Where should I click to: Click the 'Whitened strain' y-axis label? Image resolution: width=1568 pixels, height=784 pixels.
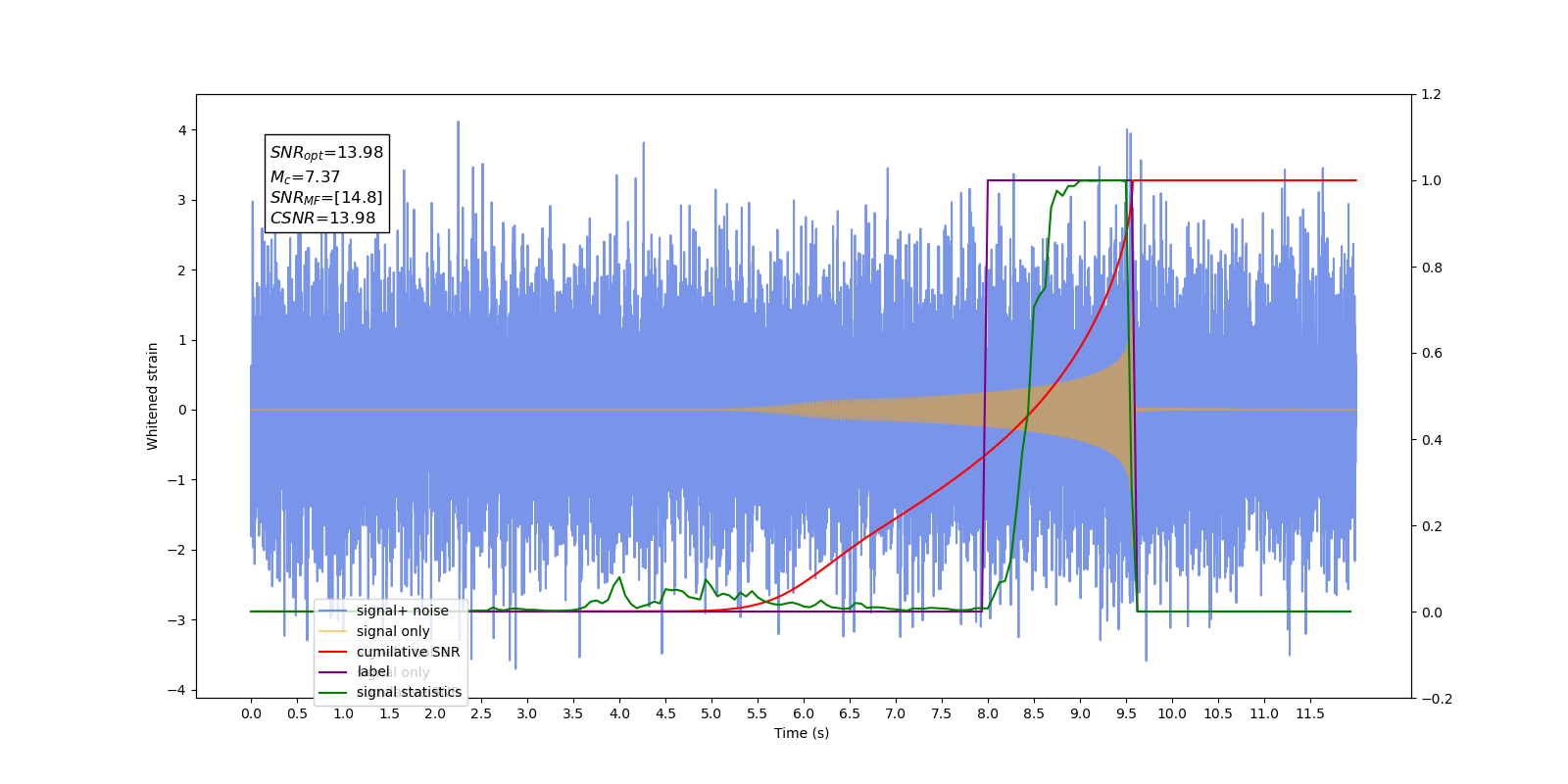pos(153,396)
